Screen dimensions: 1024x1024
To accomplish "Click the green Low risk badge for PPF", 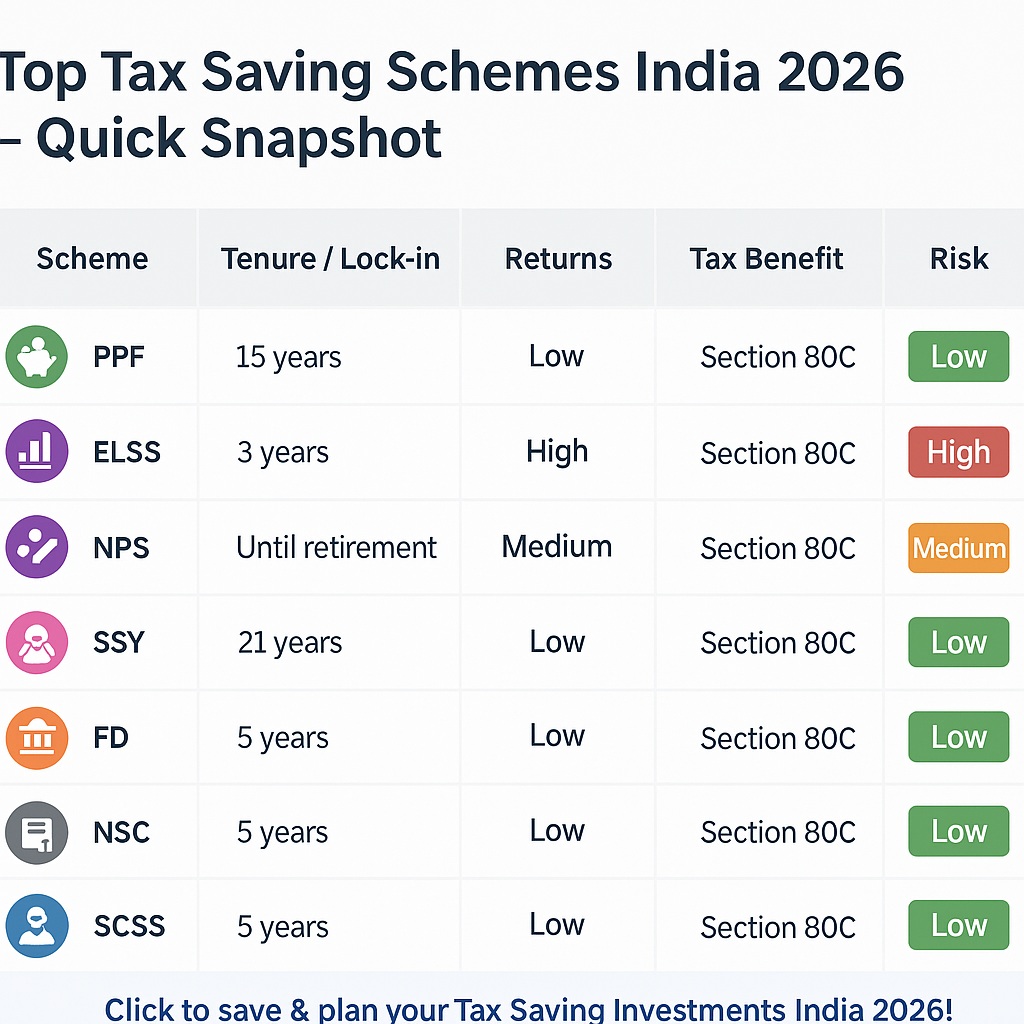I will [958, 357].
